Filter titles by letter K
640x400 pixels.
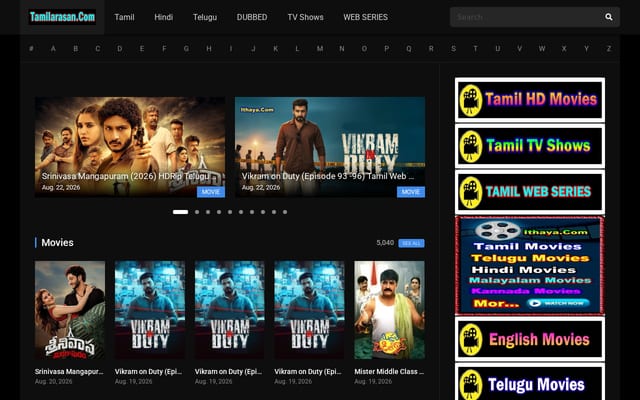pyautogui.click(x=276, y=49)
